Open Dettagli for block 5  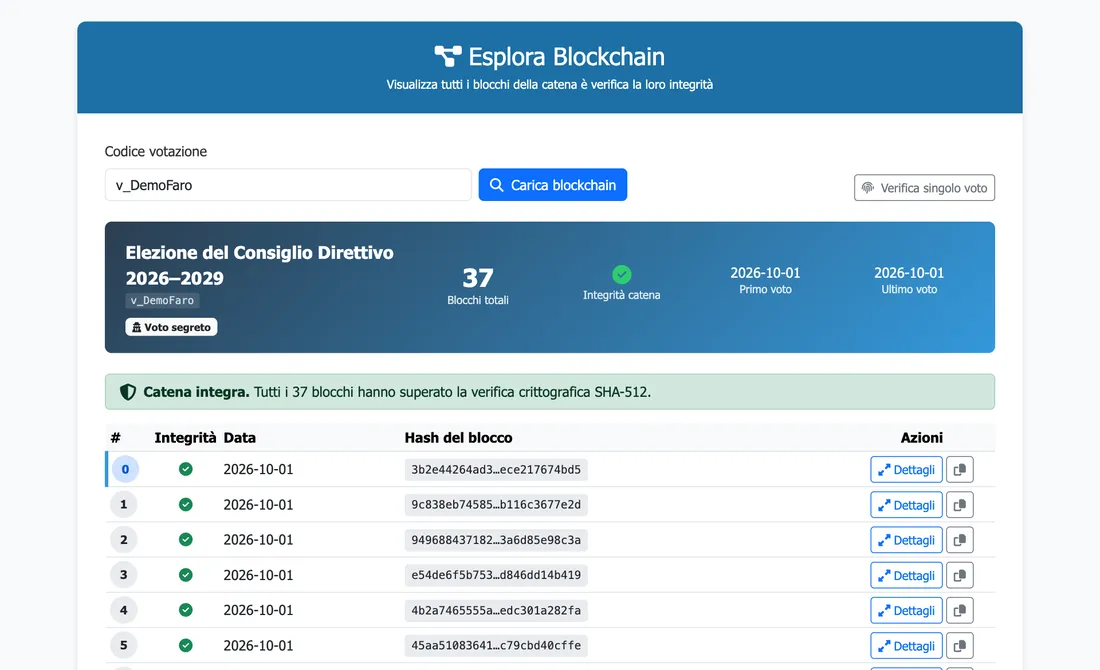(x=906, y=645)
